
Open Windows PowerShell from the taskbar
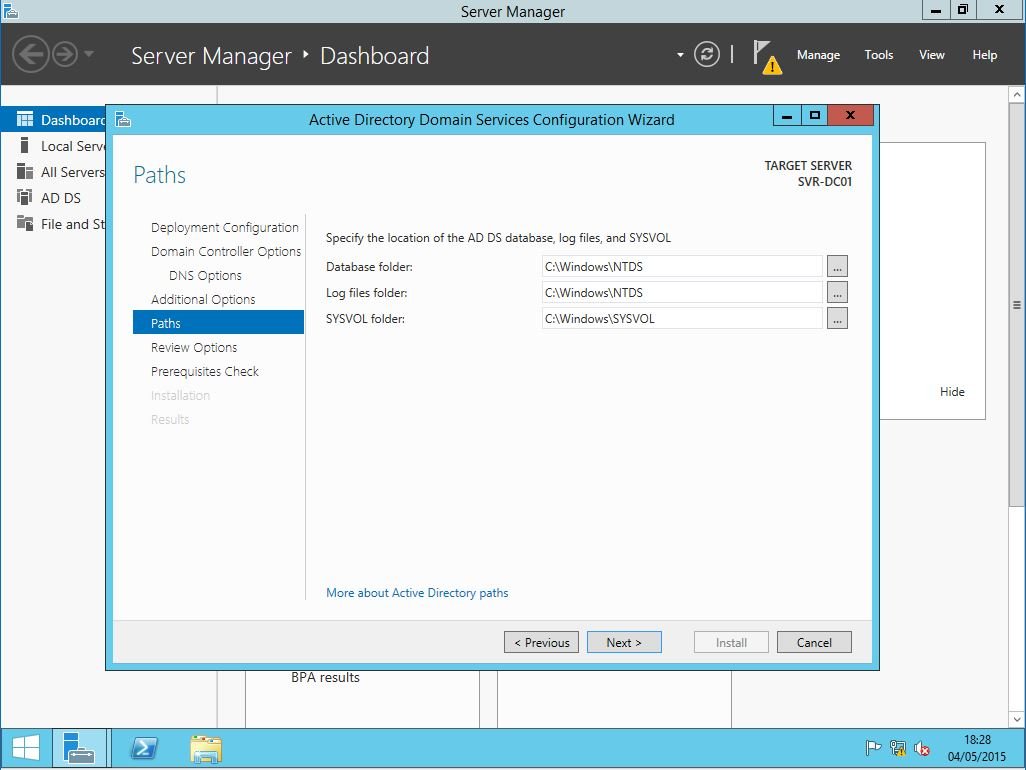144,748
